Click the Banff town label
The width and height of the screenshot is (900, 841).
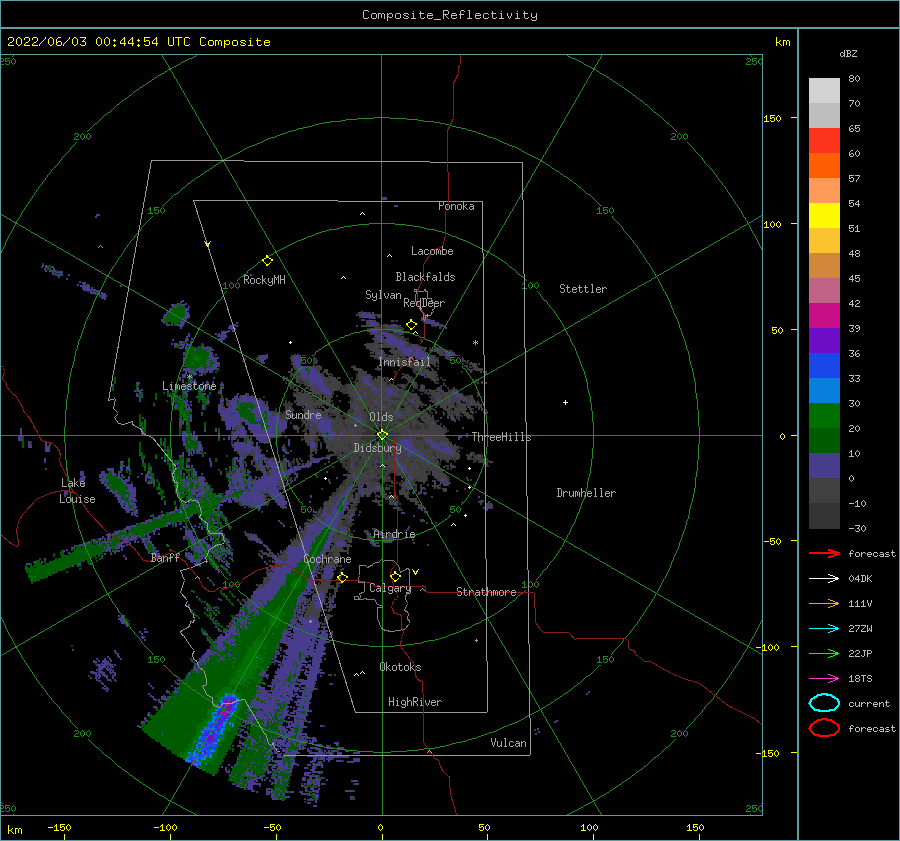coord(165,558)
